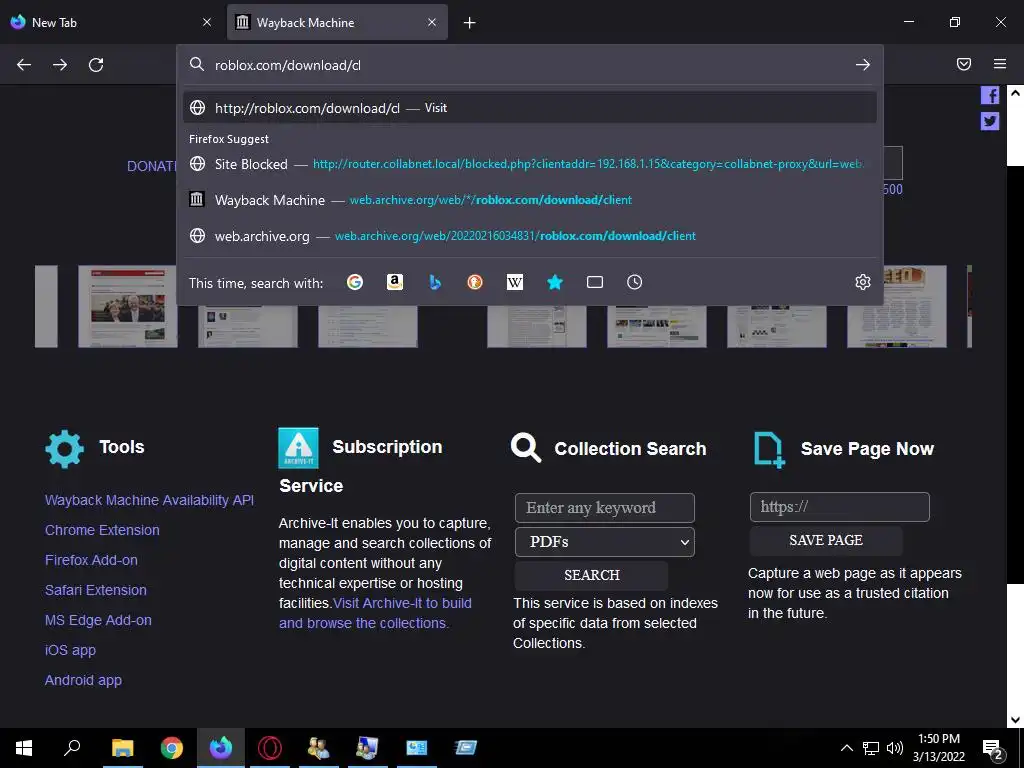1024x768 pixels.
Task: Close the New Tab tab
Action: click(x=207, y=22)
